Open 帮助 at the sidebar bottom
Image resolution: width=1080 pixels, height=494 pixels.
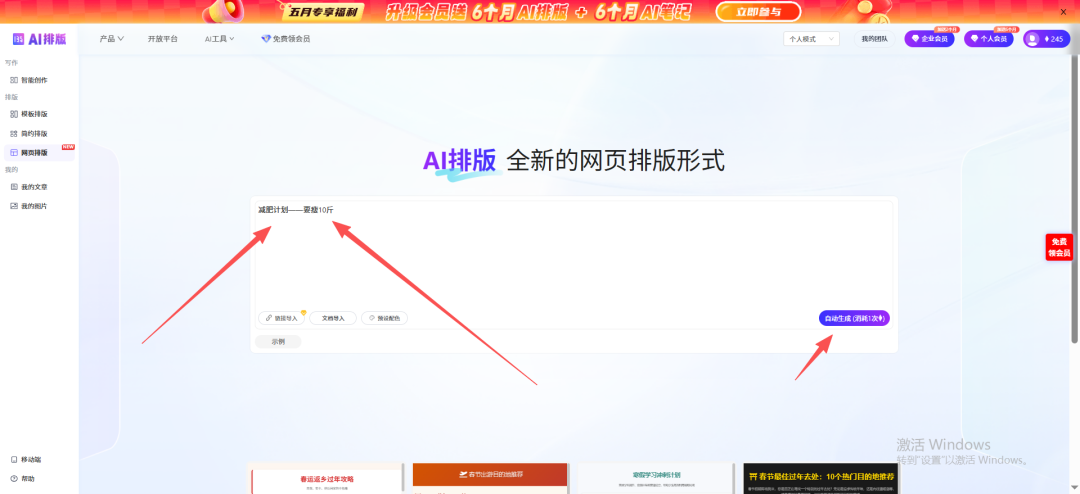(28, 479)
